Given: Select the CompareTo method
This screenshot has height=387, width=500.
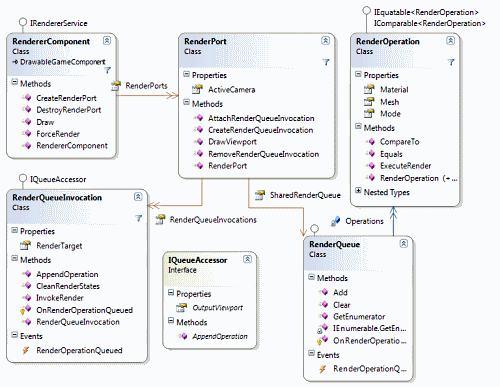Looking at the screenshot, I should click(x=399, y=142).
